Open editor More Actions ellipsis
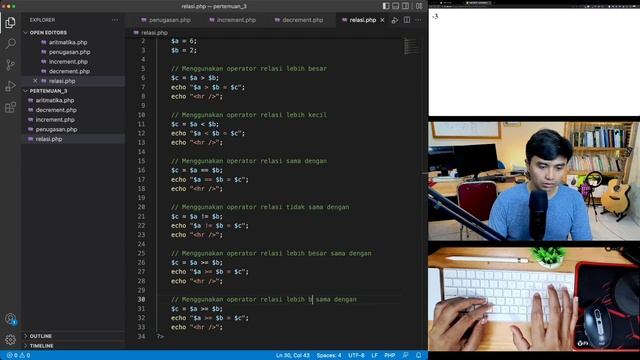The width and height of the screenshot is (640, 360). click(x=418, y=20)
